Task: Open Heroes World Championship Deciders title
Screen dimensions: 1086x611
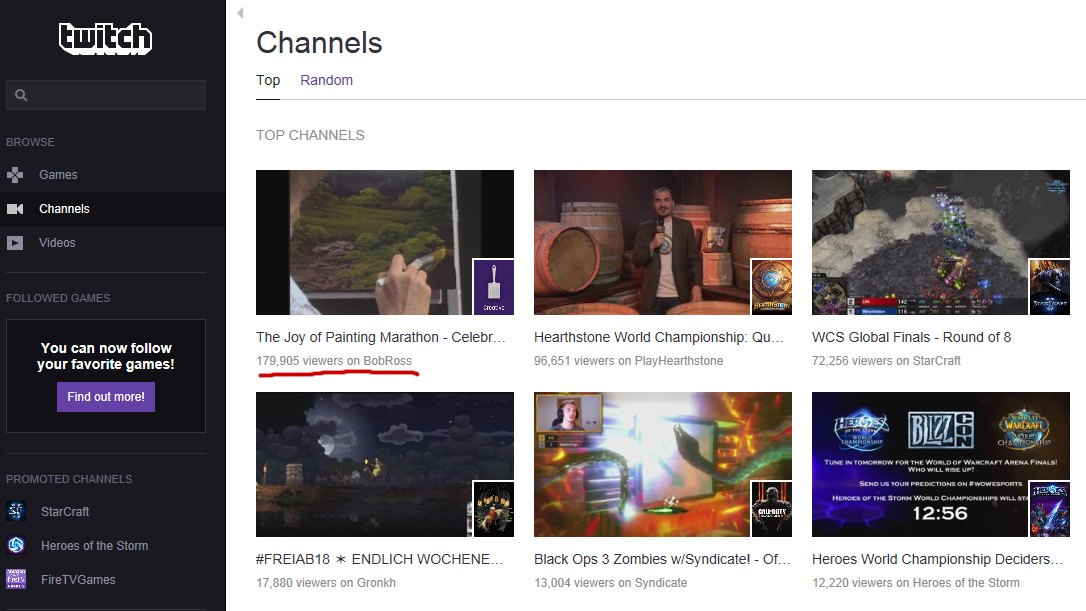Action: (x=937, y=559)
